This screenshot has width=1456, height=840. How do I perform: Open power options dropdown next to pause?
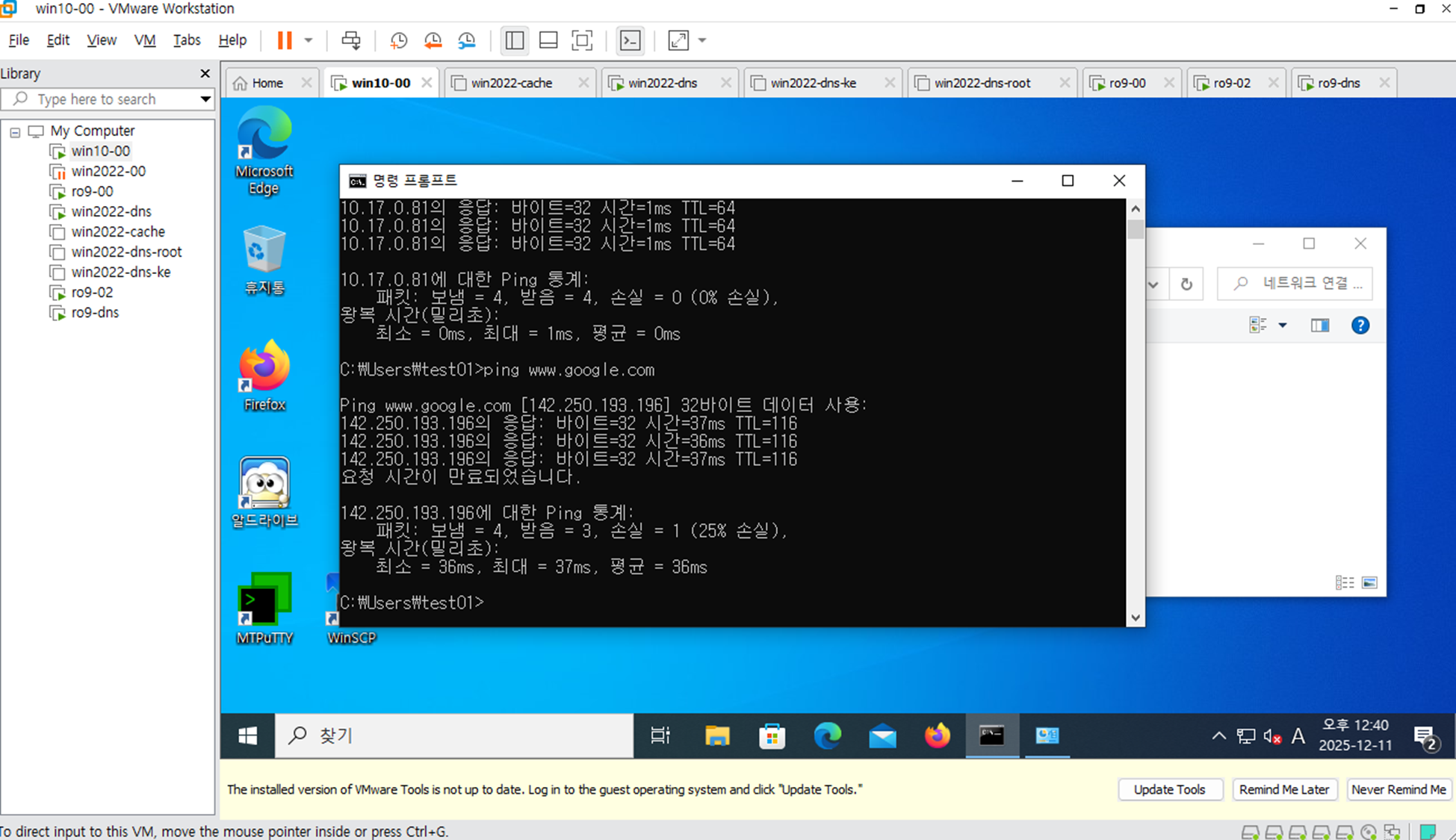click(308, 40)
